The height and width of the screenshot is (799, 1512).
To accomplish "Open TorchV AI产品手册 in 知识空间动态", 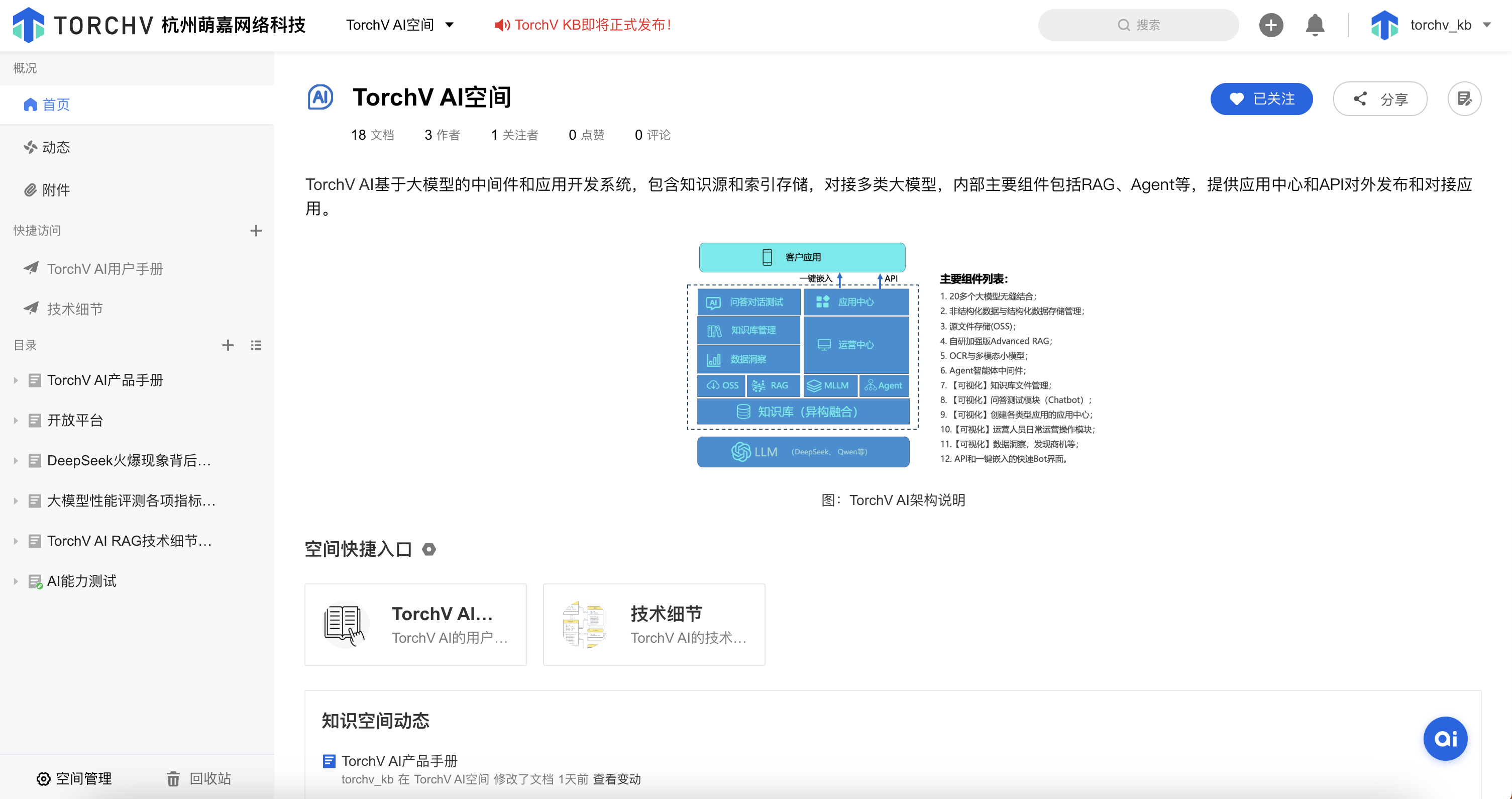I will click(399, 760).
